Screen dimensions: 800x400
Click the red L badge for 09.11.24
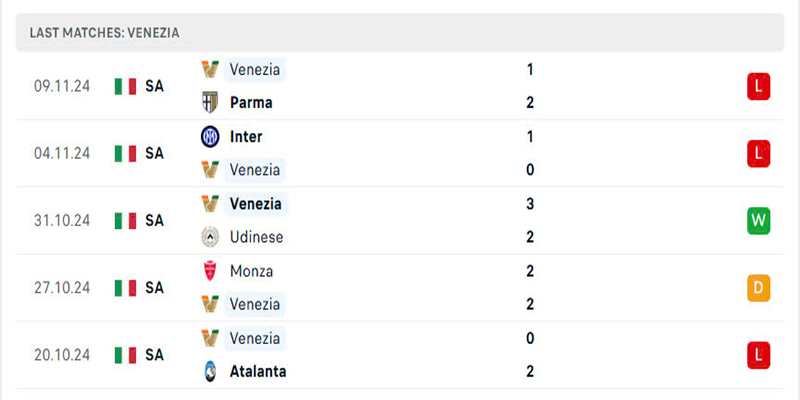tap(758, 86)
